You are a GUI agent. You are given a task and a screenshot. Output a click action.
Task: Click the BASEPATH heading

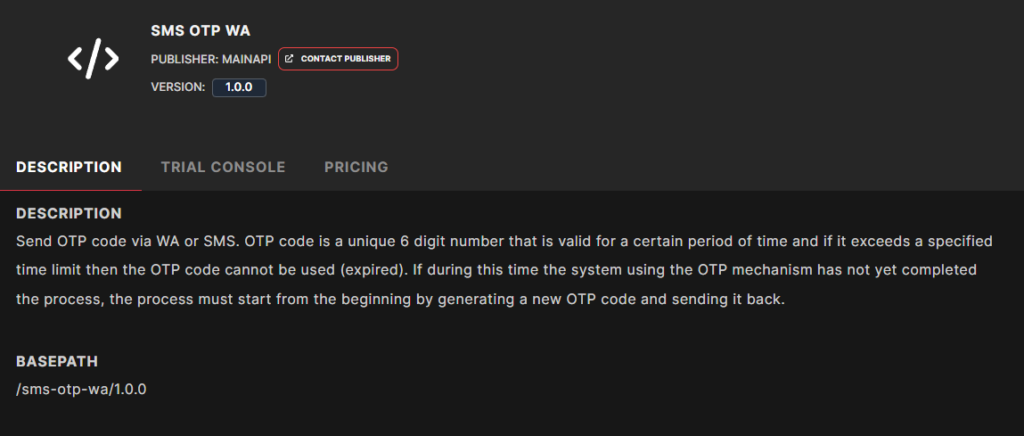tap(57, 360)
